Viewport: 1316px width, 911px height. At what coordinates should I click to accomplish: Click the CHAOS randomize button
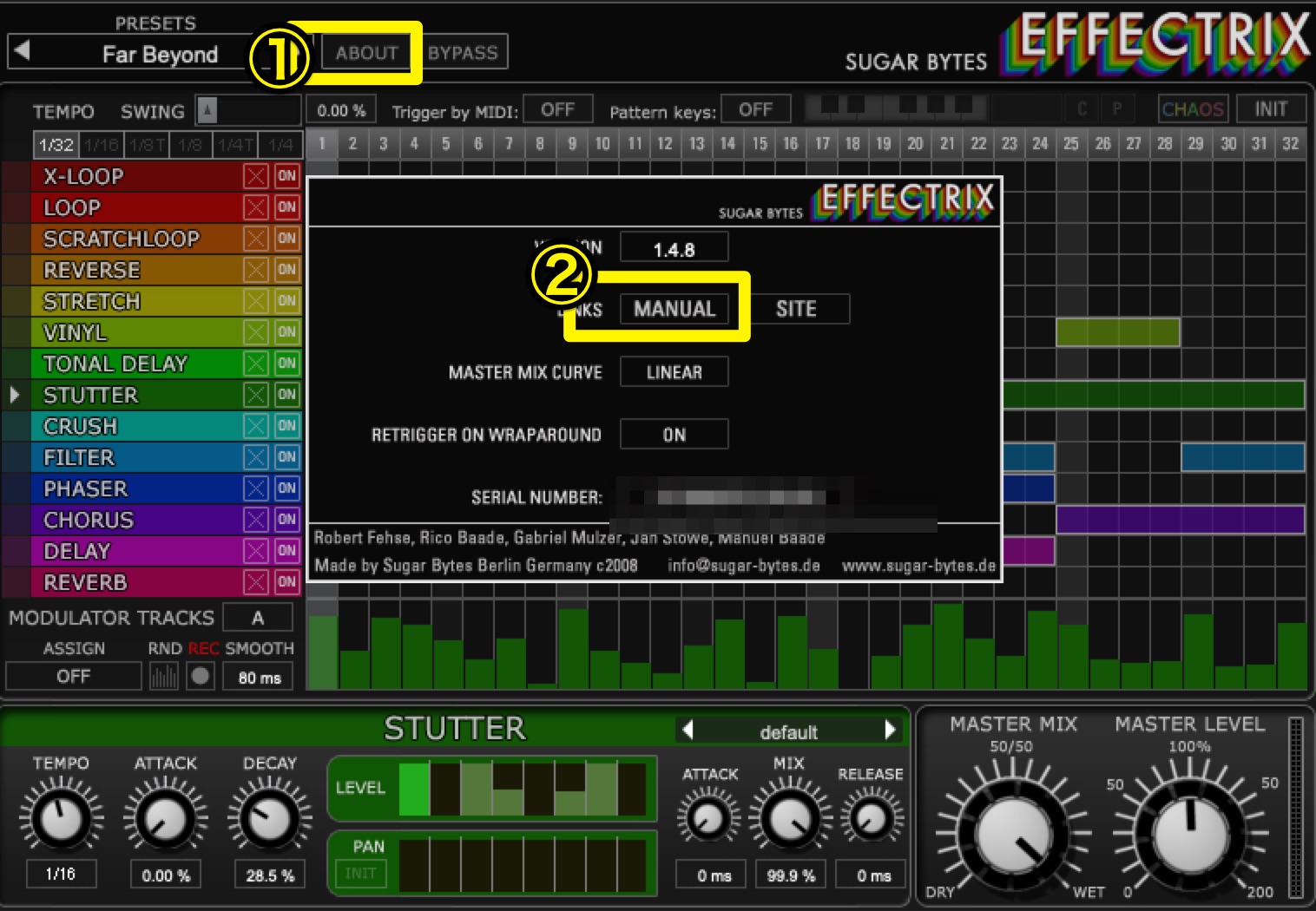[x=1193, y=109]
